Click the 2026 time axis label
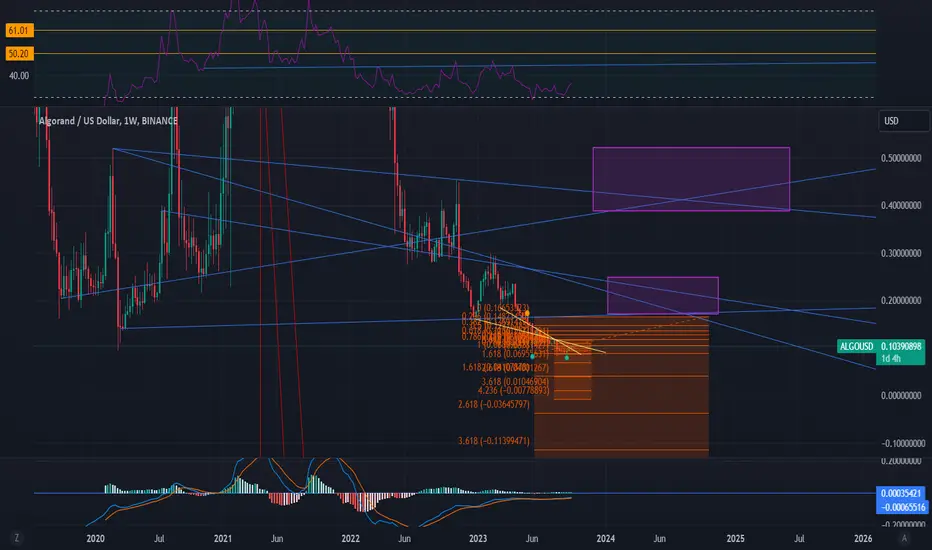 (x=863, y=538)
